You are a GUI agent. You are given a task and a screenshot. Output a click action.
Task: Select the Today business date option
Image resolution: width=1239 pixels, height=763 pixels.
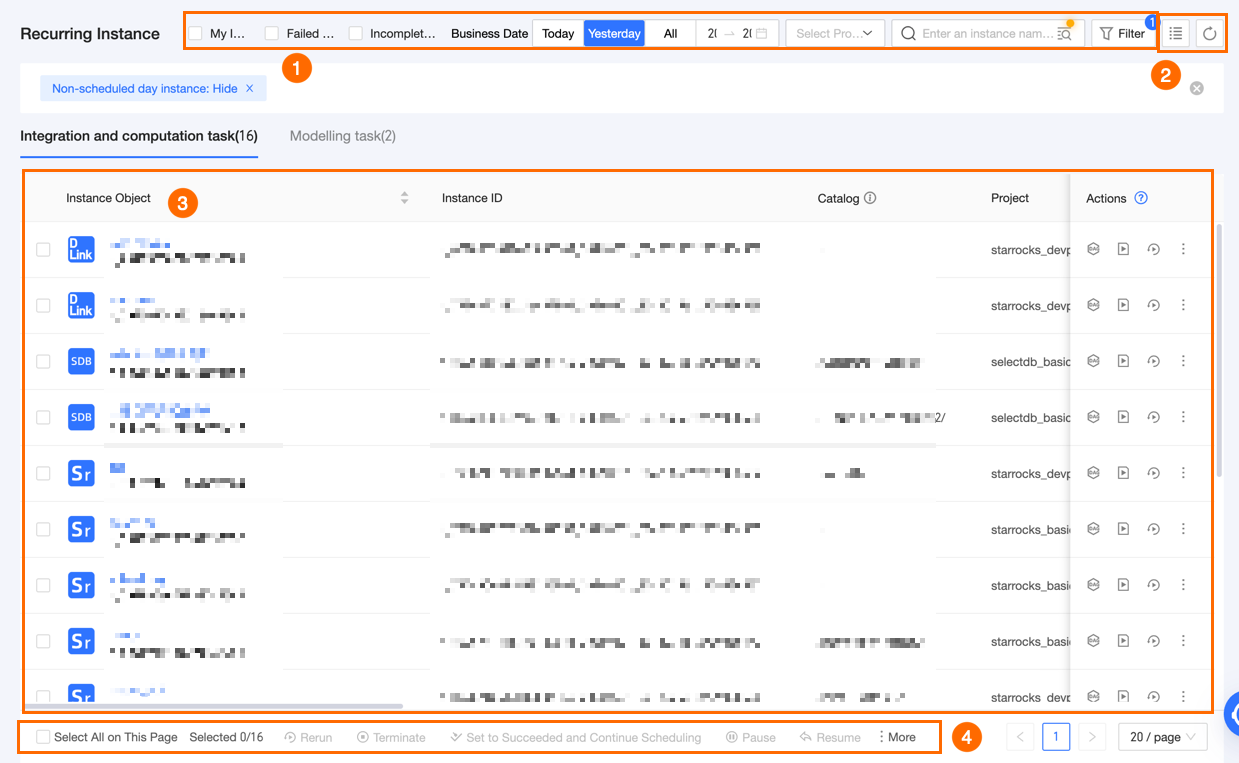(x=558, y=34)
